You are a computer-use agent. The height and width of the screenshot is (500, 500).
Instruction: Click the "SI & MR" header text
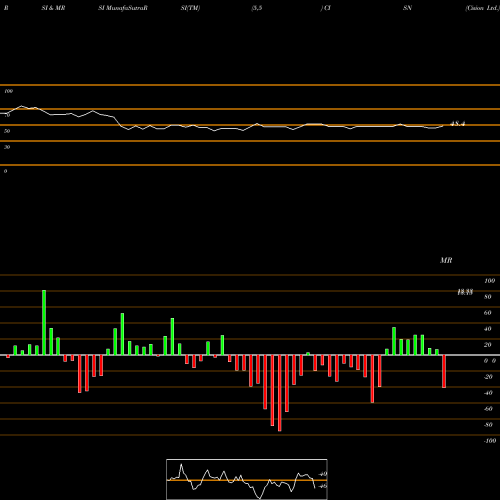[x=53, y=8]
